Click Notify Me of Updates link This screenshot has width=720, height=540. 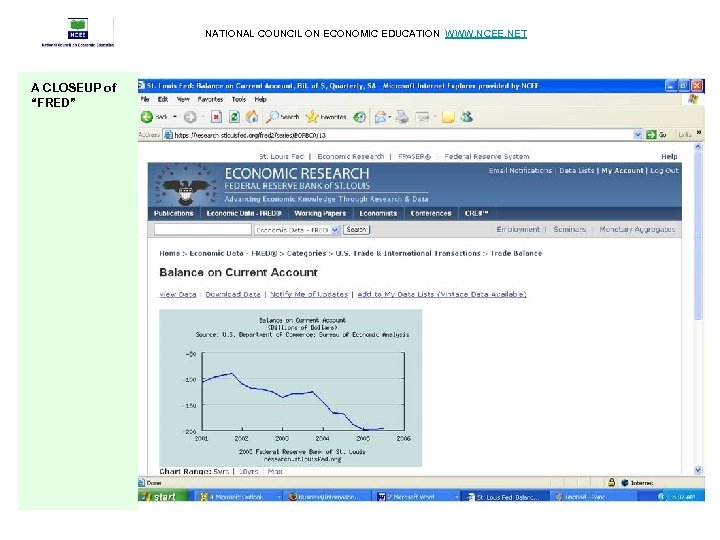click(309, 294)
